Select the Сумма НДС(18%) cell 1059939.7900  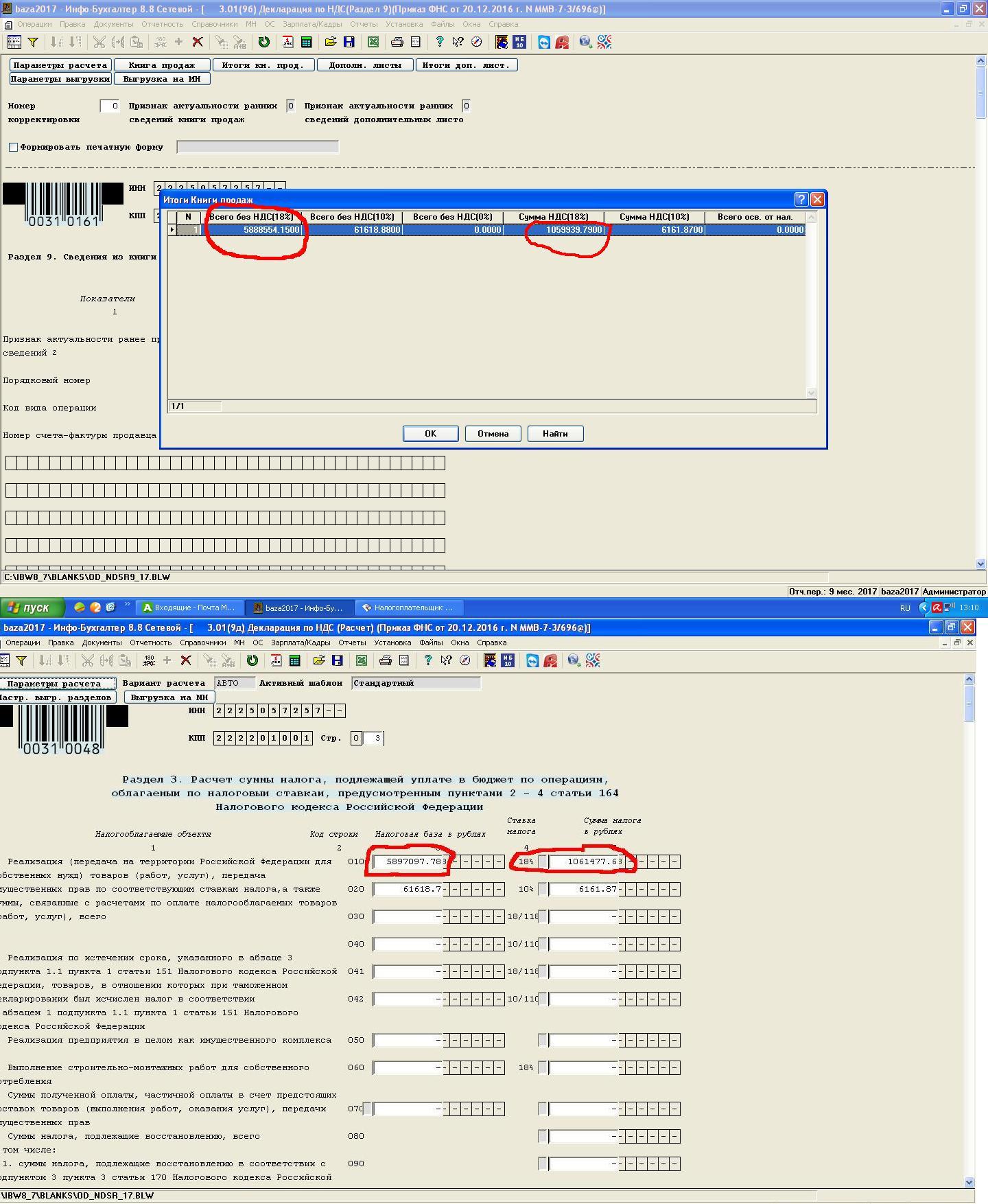coord(554,230)
